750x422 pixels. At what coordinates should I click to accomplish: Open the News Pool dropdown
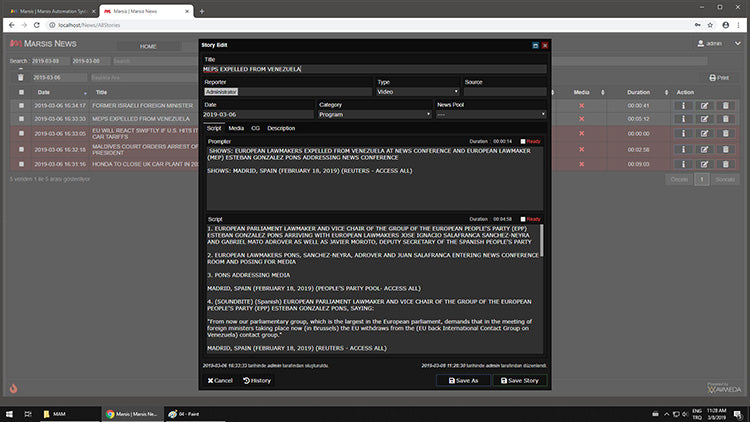[x=490, y=114]
